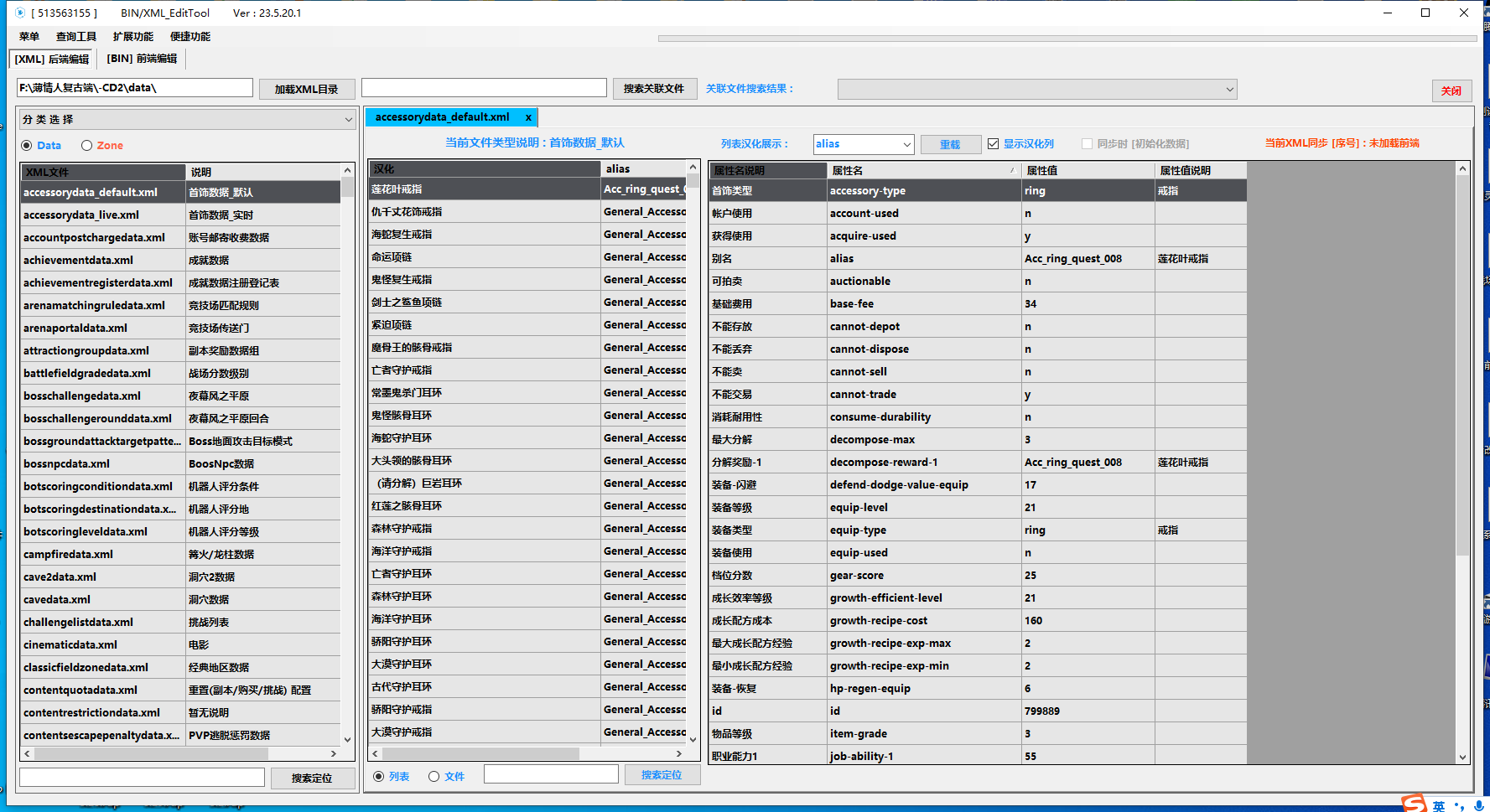This screenshot has width=1490, height=812.
Task: Click the cannot-trade attribute row
Action: 978,395
